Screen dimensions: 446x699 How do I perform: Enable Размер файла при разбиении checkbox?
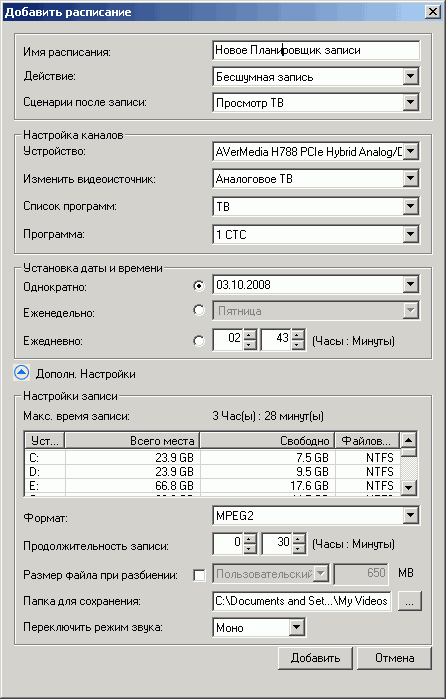click(199, 575)
